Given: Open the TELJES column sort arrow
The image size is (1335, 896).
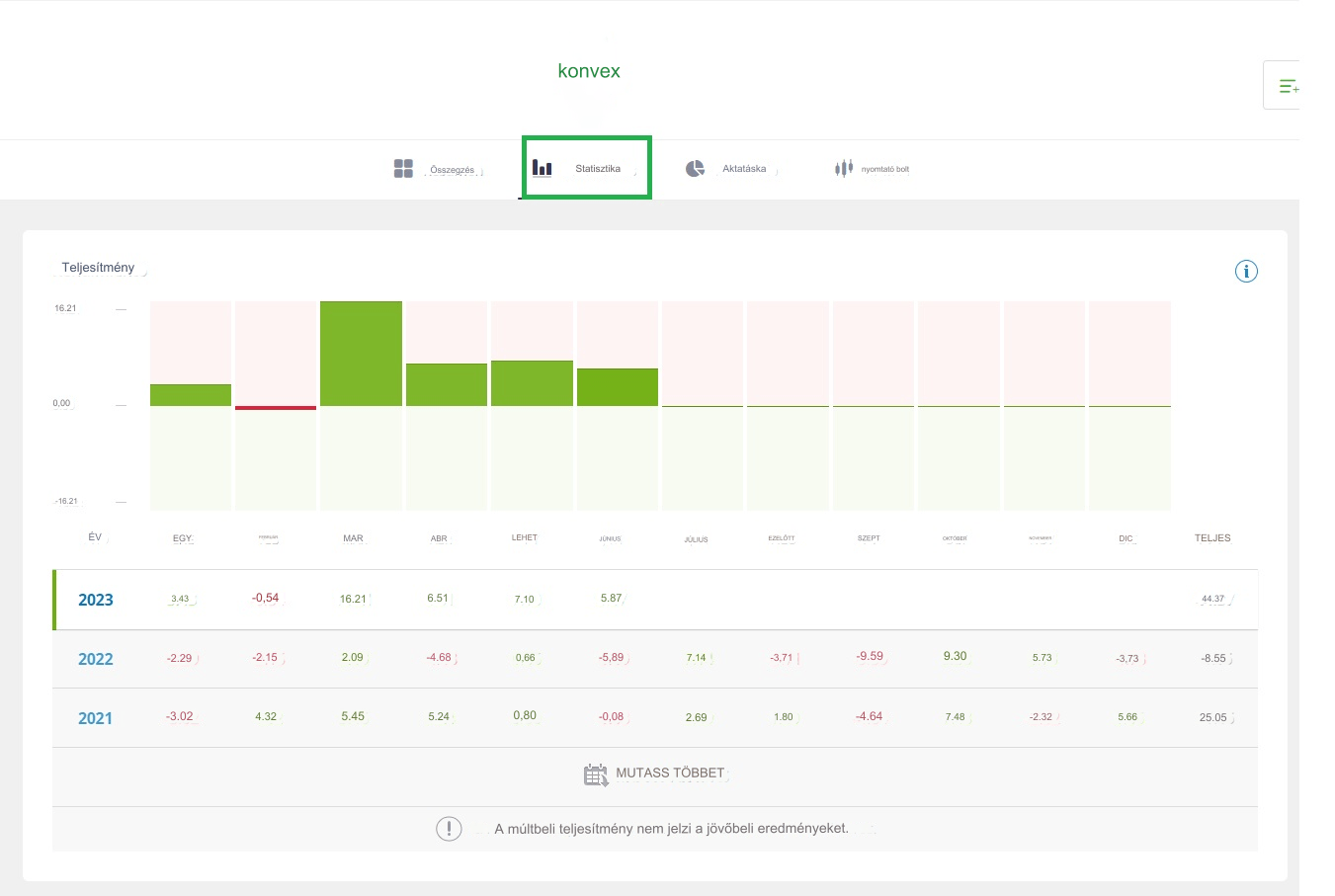Looking at the screenshot, I should tap(1212, 537).
